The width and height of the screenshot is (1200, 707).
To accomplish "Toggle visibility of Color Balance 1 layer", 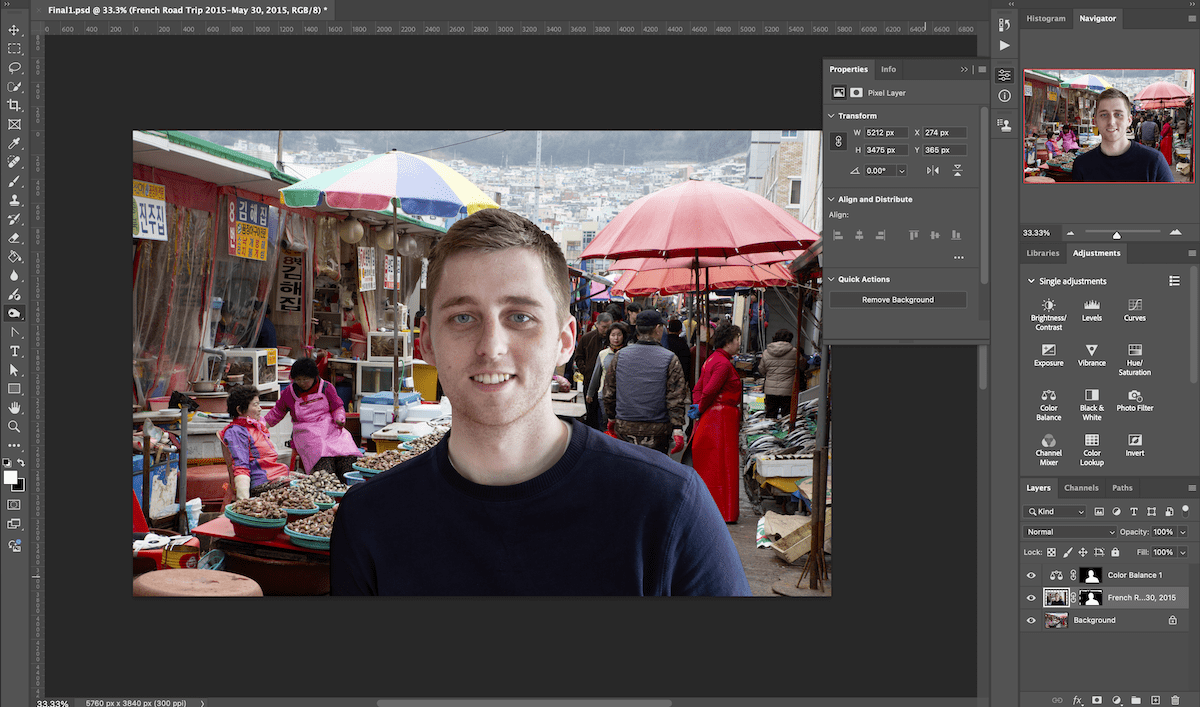I will [1030, 575].
